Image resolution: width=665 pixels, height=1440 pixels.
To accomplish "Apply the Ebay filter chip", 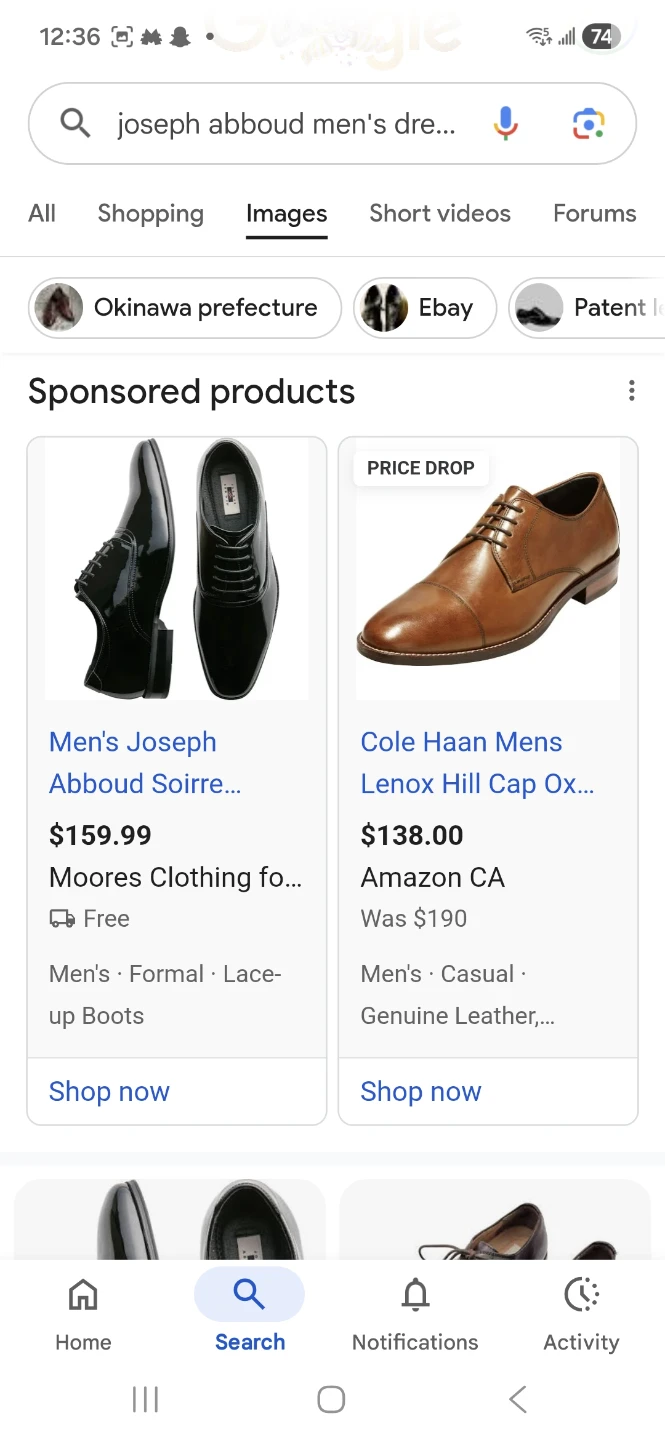I will click(425, 308).
